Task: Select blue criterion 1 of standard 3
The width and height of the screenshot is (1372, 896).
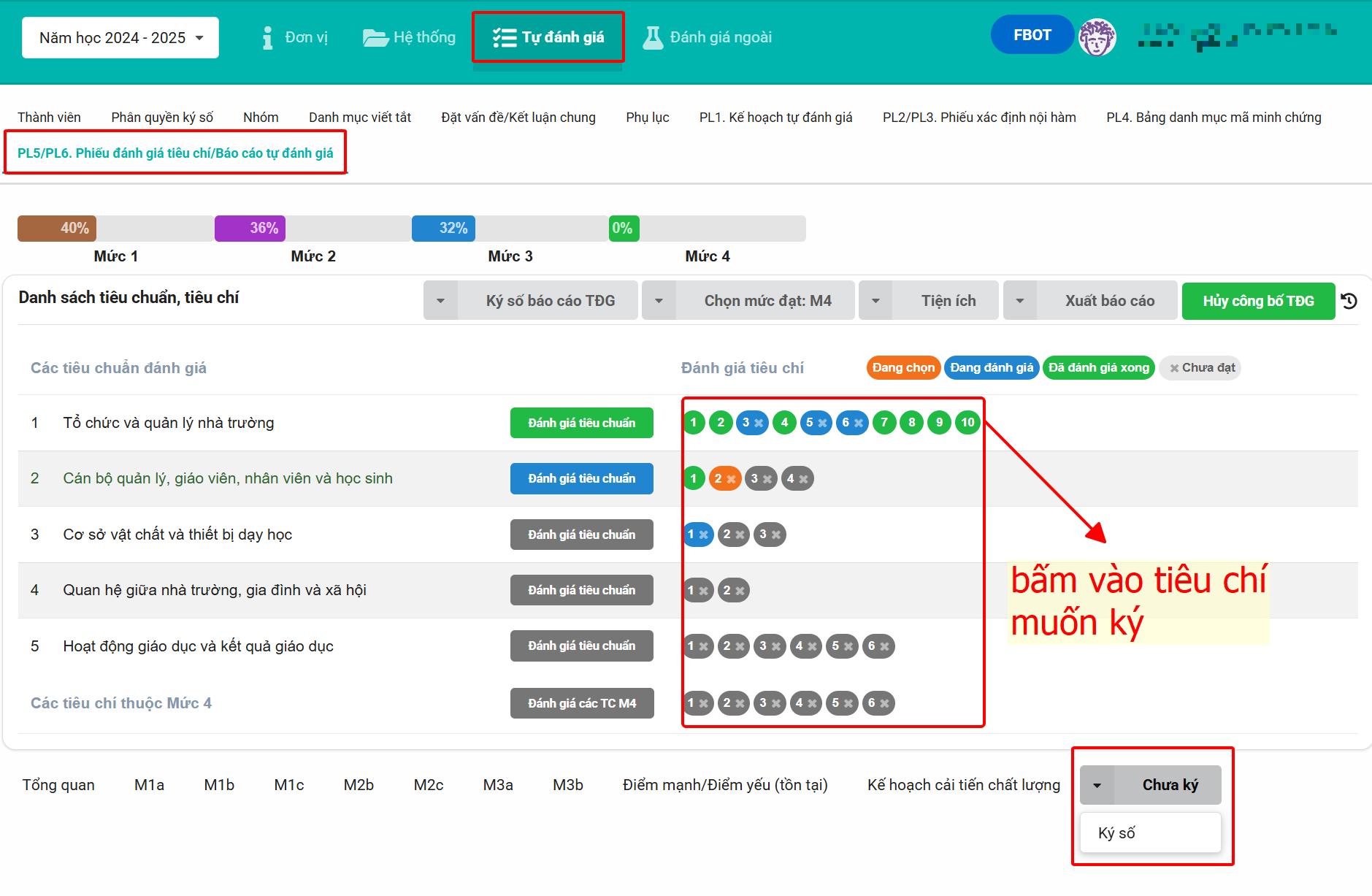Action: 697,535
